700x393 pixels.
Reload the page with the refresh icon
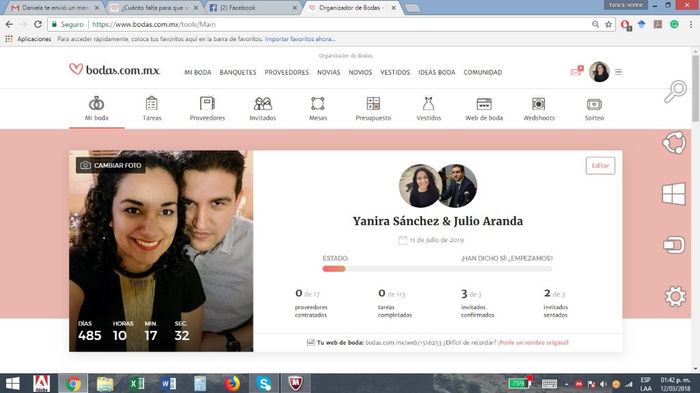[38, 24]
